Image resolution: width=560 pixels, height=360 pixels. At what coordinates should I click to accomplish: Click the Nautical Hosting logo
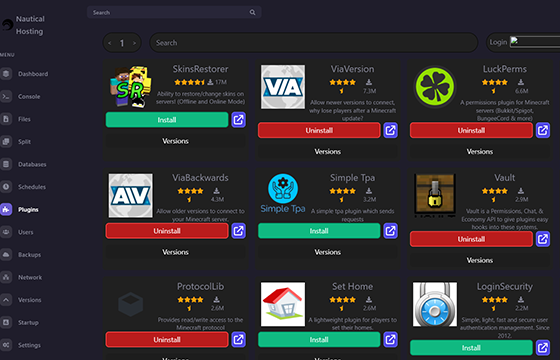click(7, 25)
